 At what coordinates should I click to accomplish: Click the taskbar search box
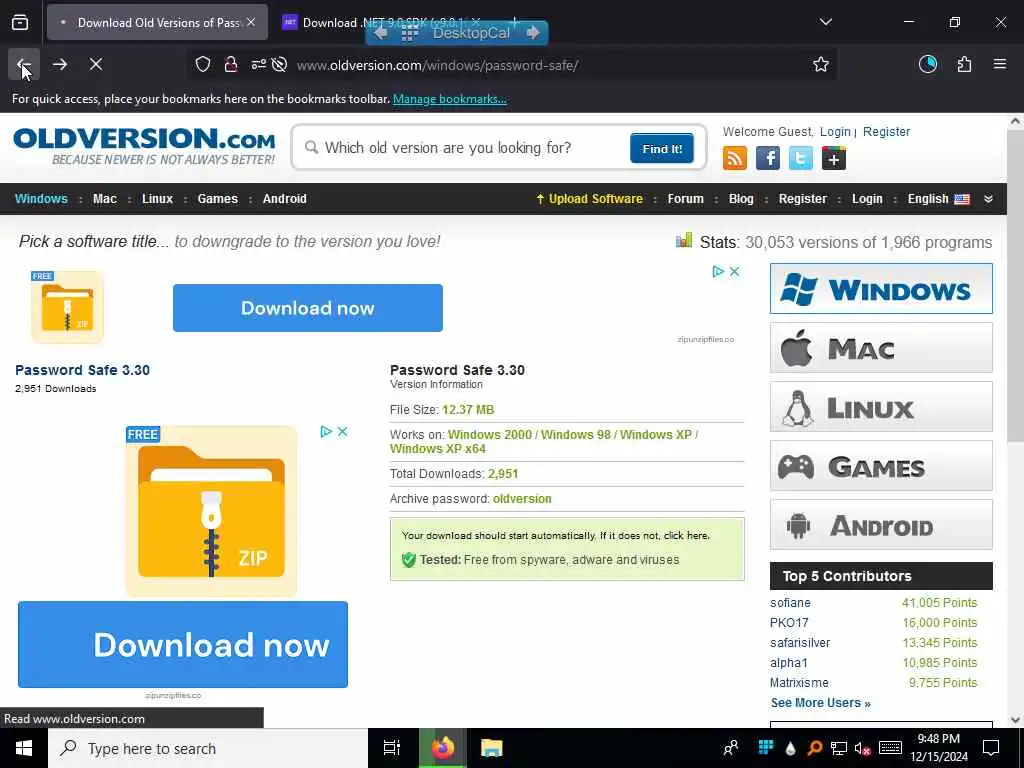208,748
